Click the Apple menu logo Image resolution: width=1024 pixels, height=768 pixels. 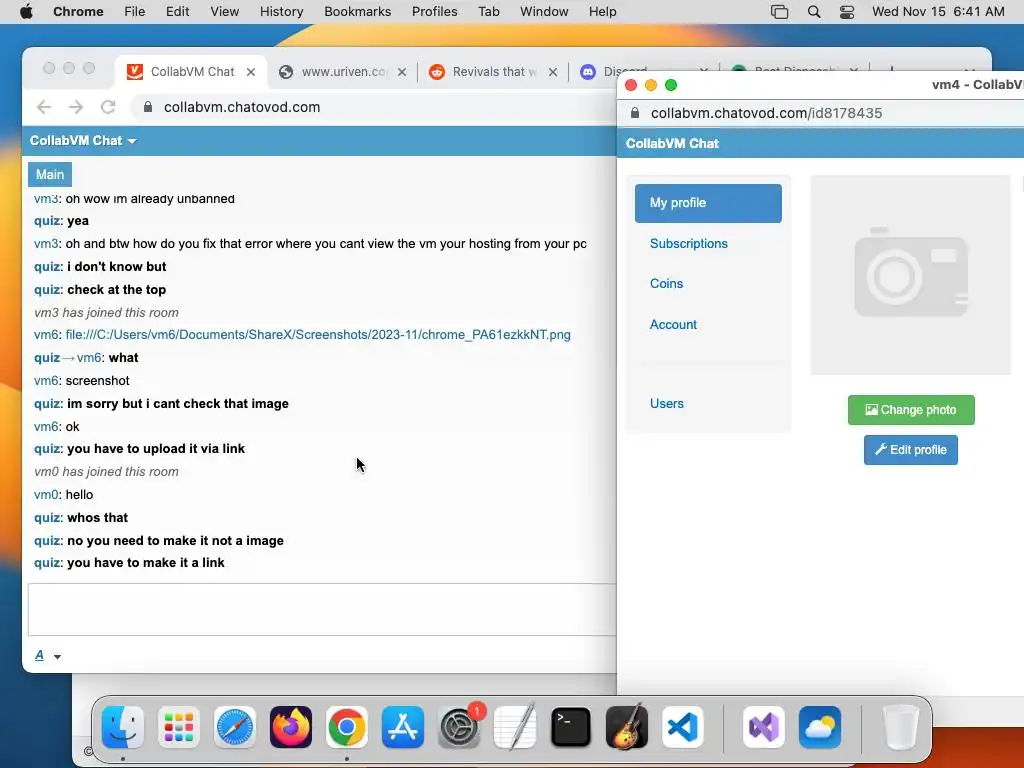coord(26,11)
